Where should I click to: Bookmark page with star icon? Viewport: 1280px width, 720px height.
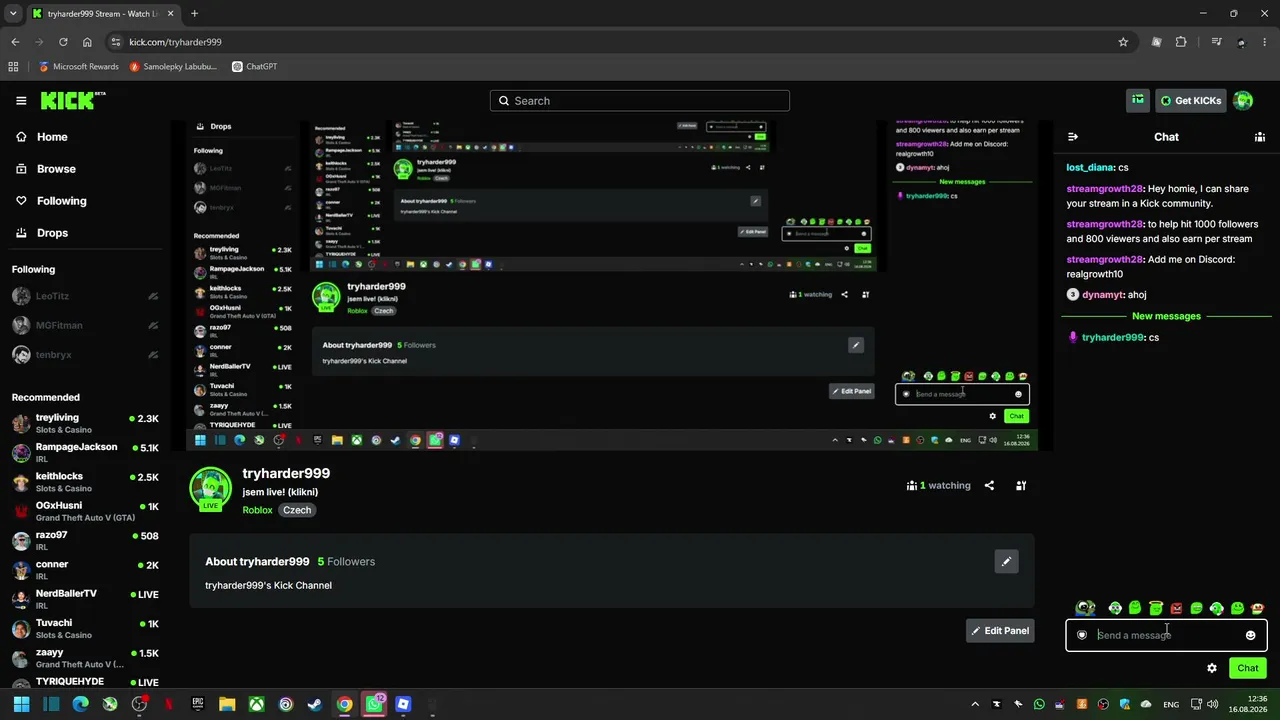[x=1123, y=42]
